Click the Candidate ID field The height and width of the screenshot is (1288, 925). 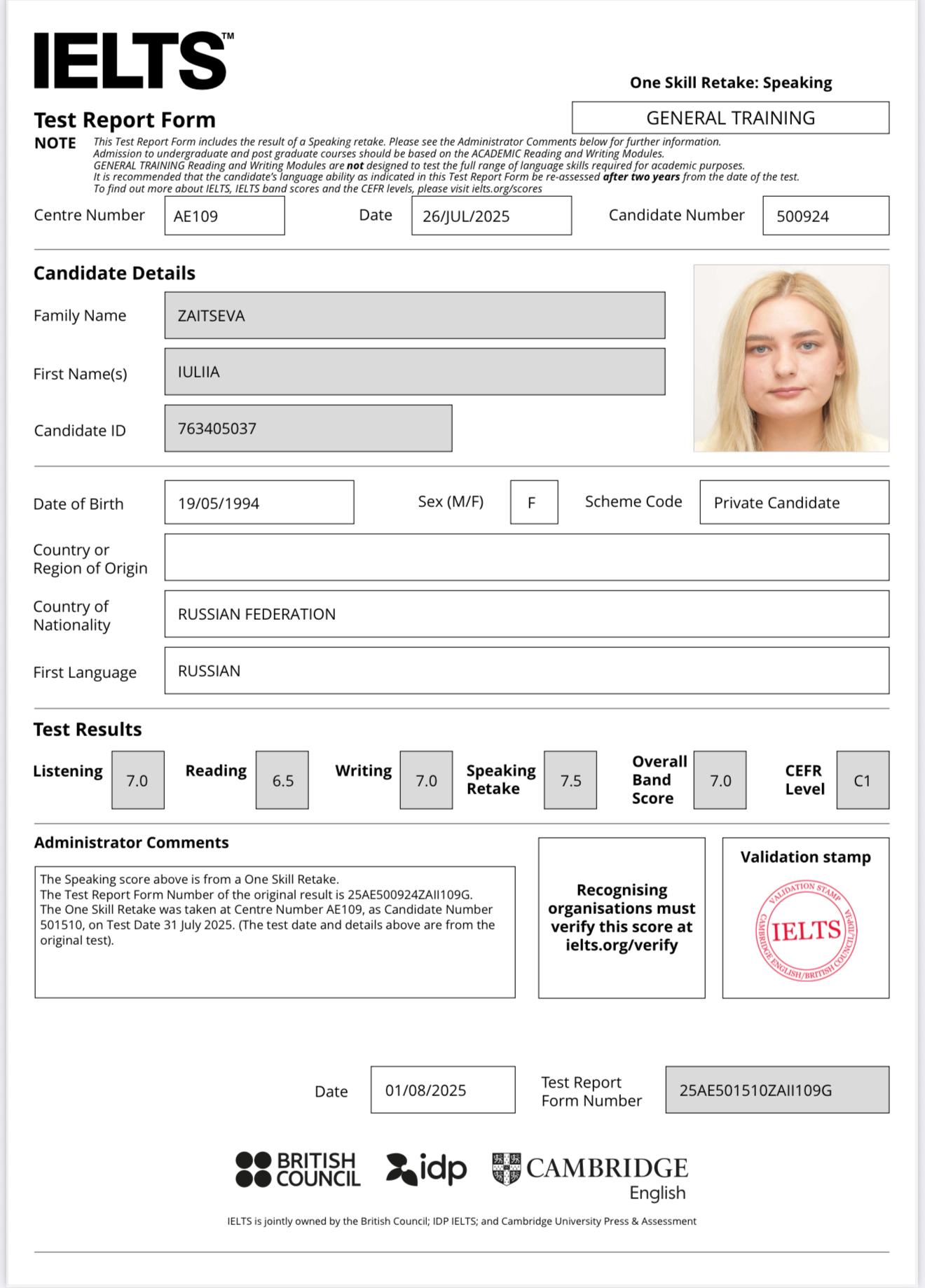[x=308, y=429]
